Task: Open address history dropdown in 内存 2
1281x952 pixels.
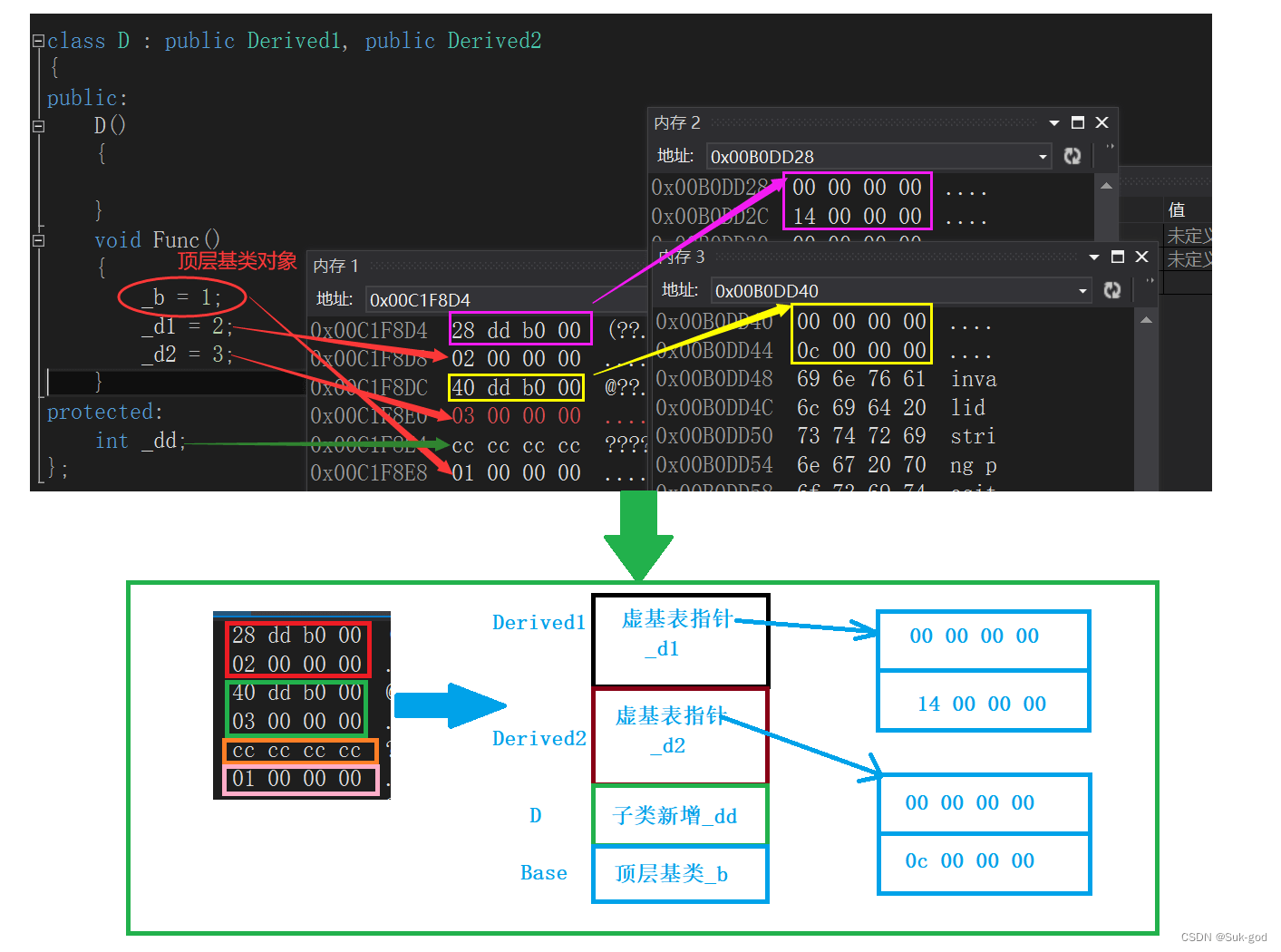Action: [1043, 157]
